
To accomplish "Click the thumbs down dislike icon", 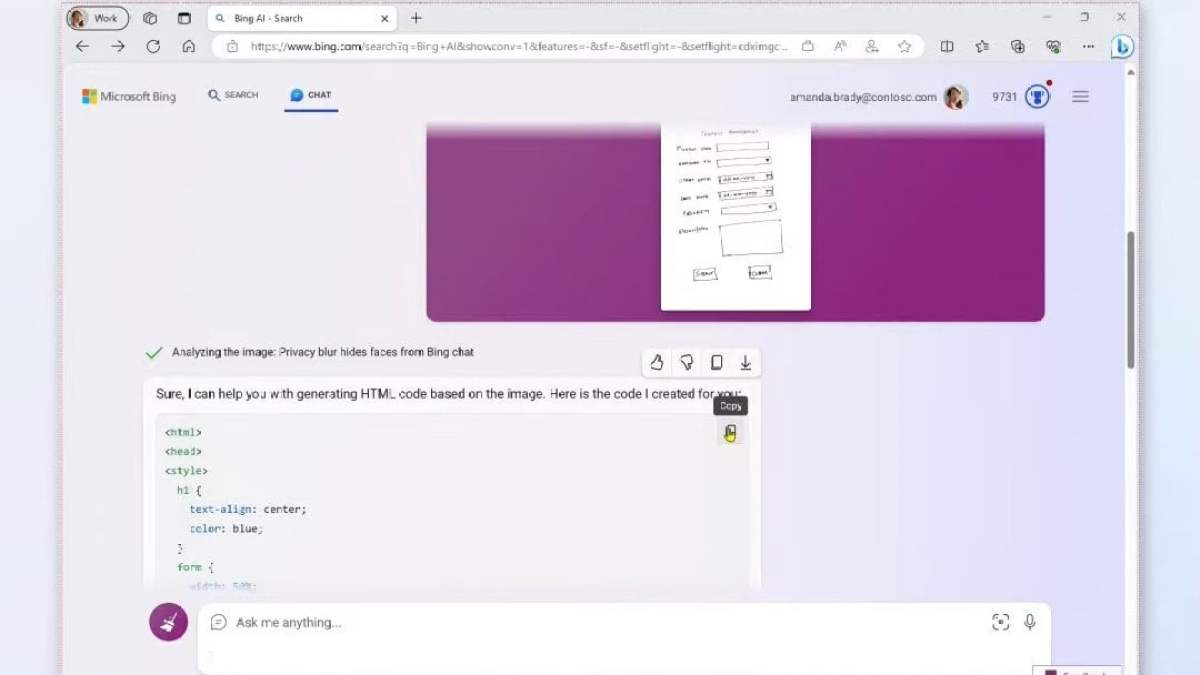I will [x=687, y=362].
